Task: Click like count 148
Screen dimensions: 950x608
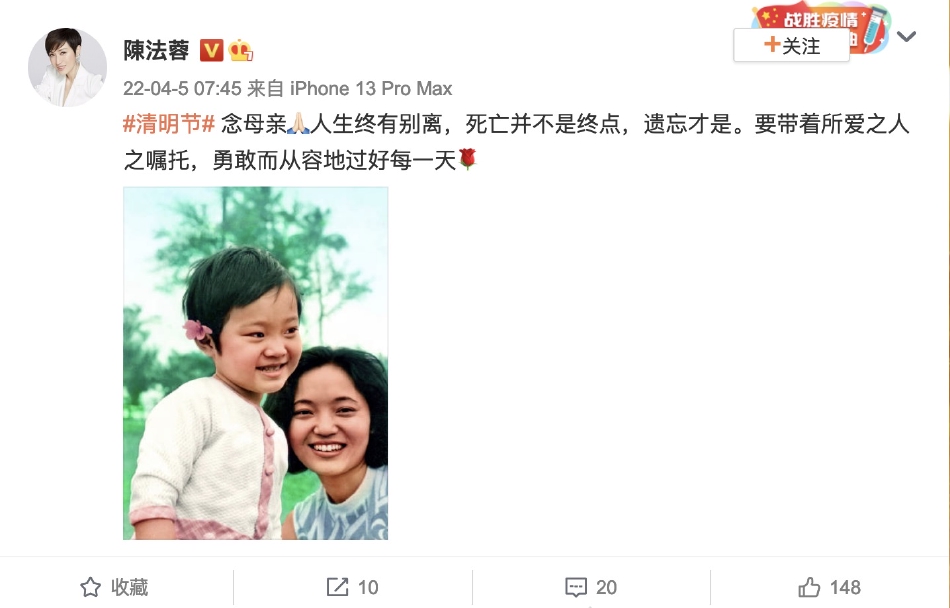Action: pyautogui.click(x=845, y=587)
